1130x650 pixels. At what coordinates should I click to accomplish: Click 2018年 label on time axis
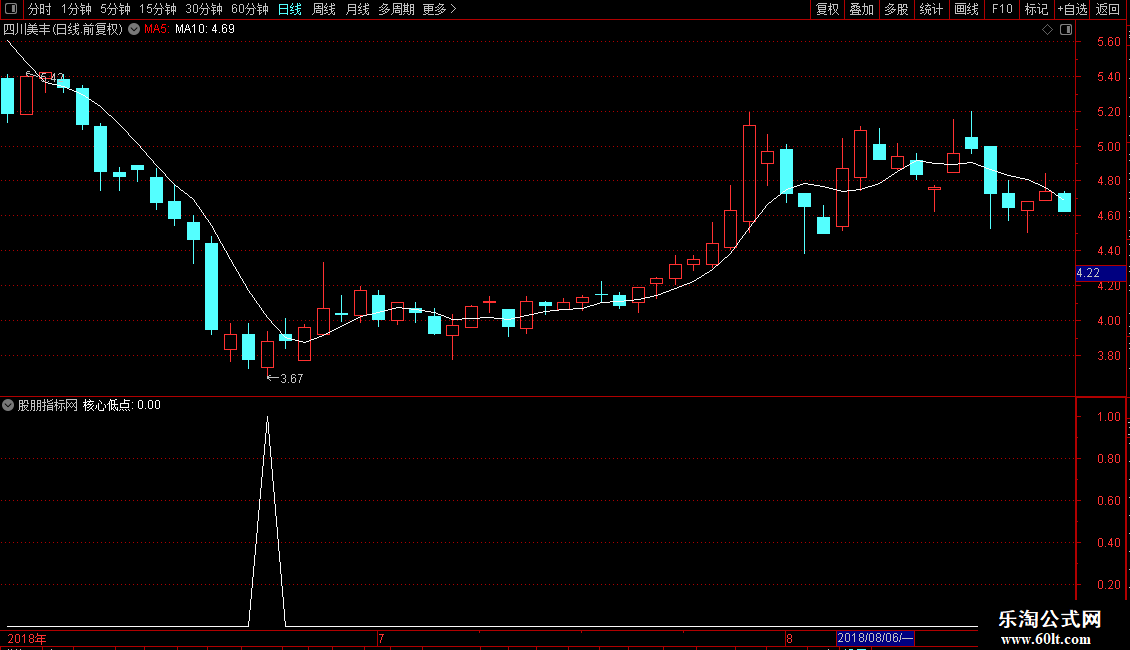click(27, 638)
